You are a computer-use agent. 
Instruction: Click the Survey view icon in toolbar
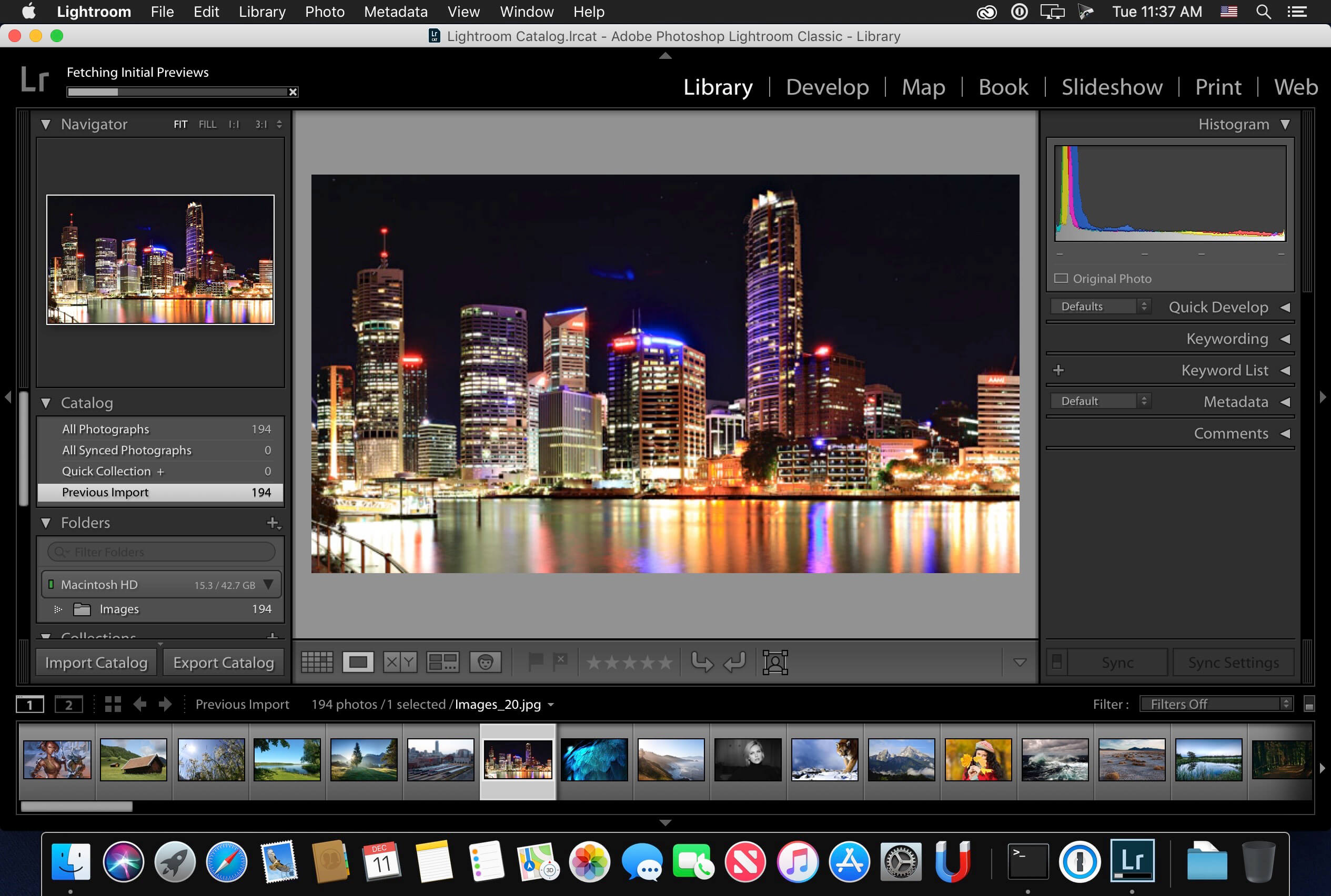[x=441, y=661]
